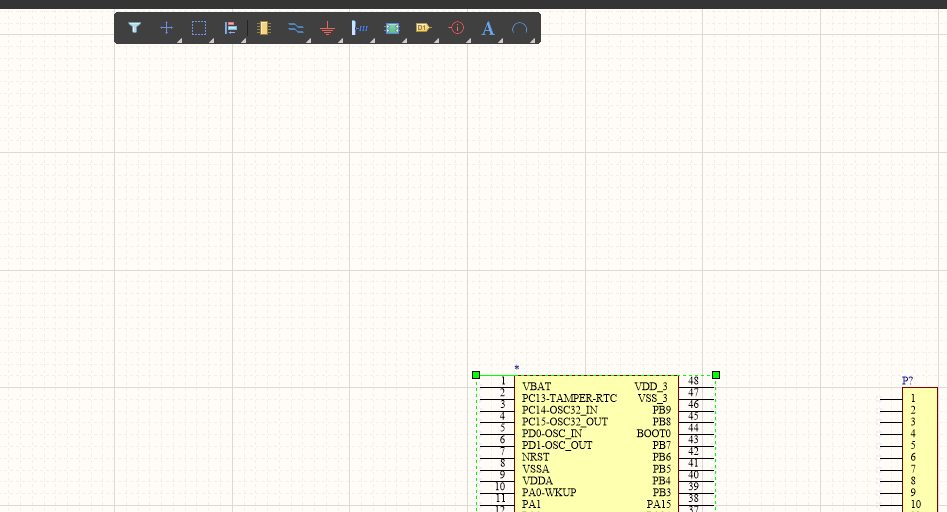Click the PD0-OSC_IN pin label
The image size is (947, 512).
tap(551, 434)
